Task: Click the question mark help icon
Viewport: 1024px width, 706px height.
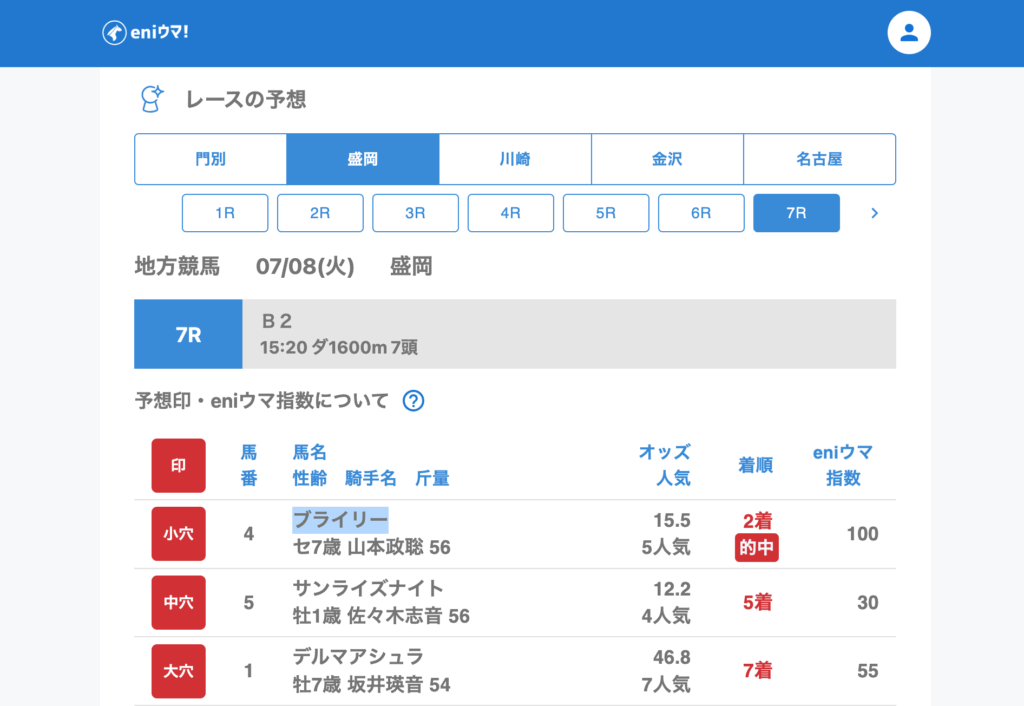Action: coord(413,401)
